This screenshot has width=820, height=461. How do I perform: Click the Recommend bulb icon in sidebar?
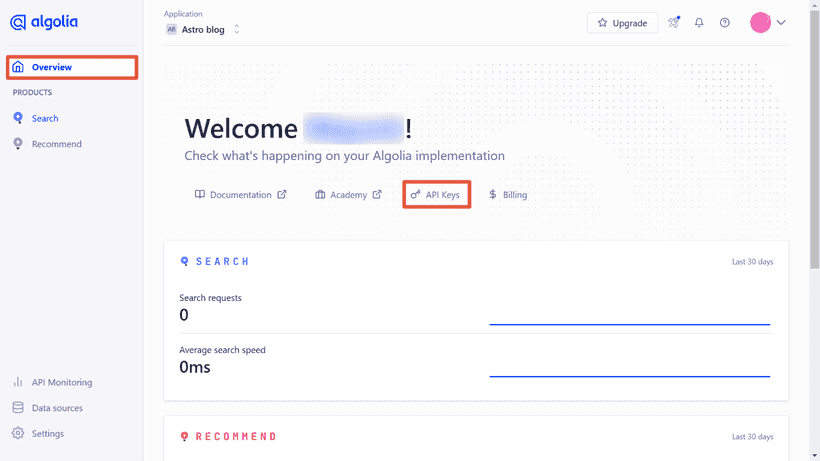[18, 144]
